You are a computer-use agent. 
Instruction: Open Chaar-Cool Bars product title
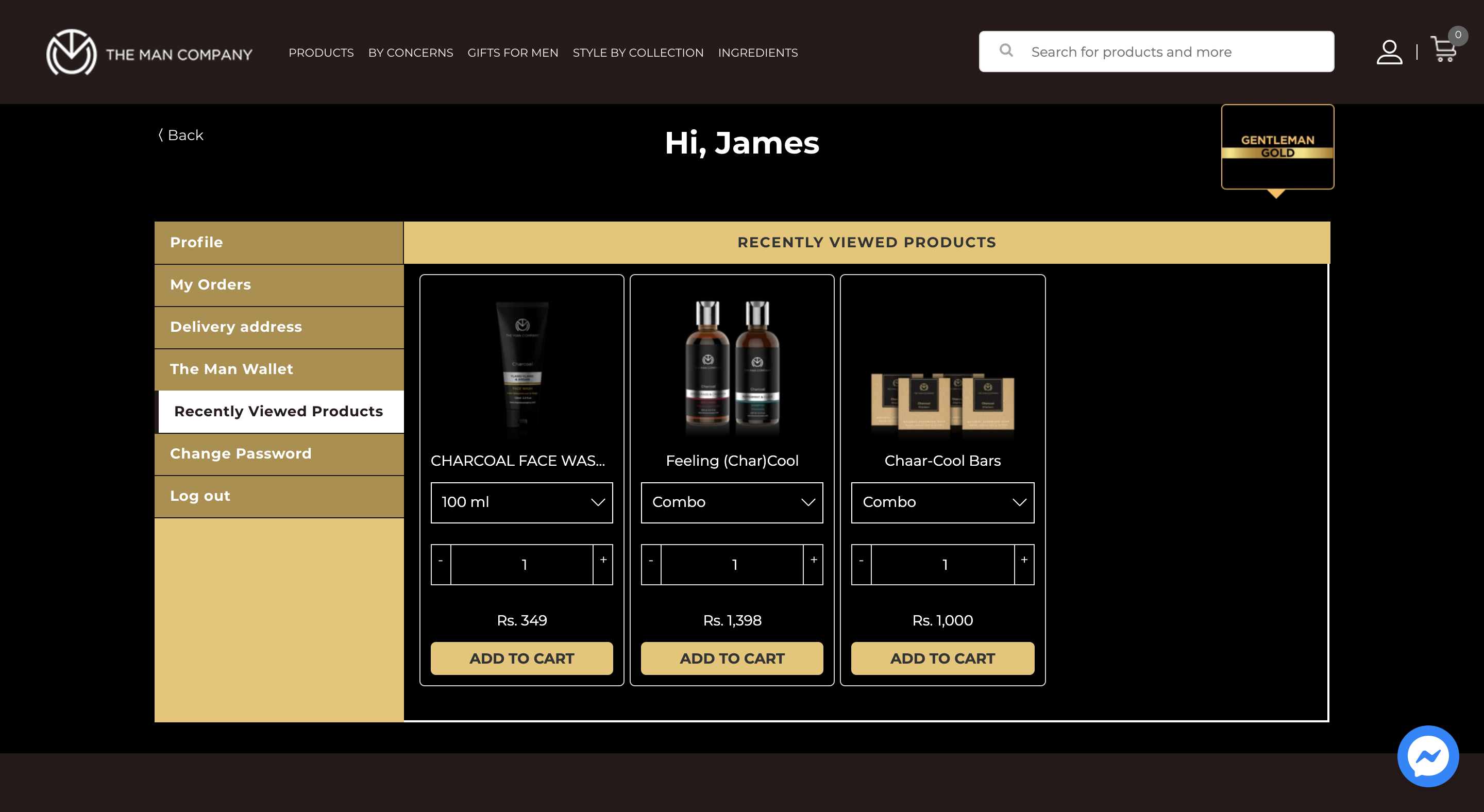click(942, 461)
